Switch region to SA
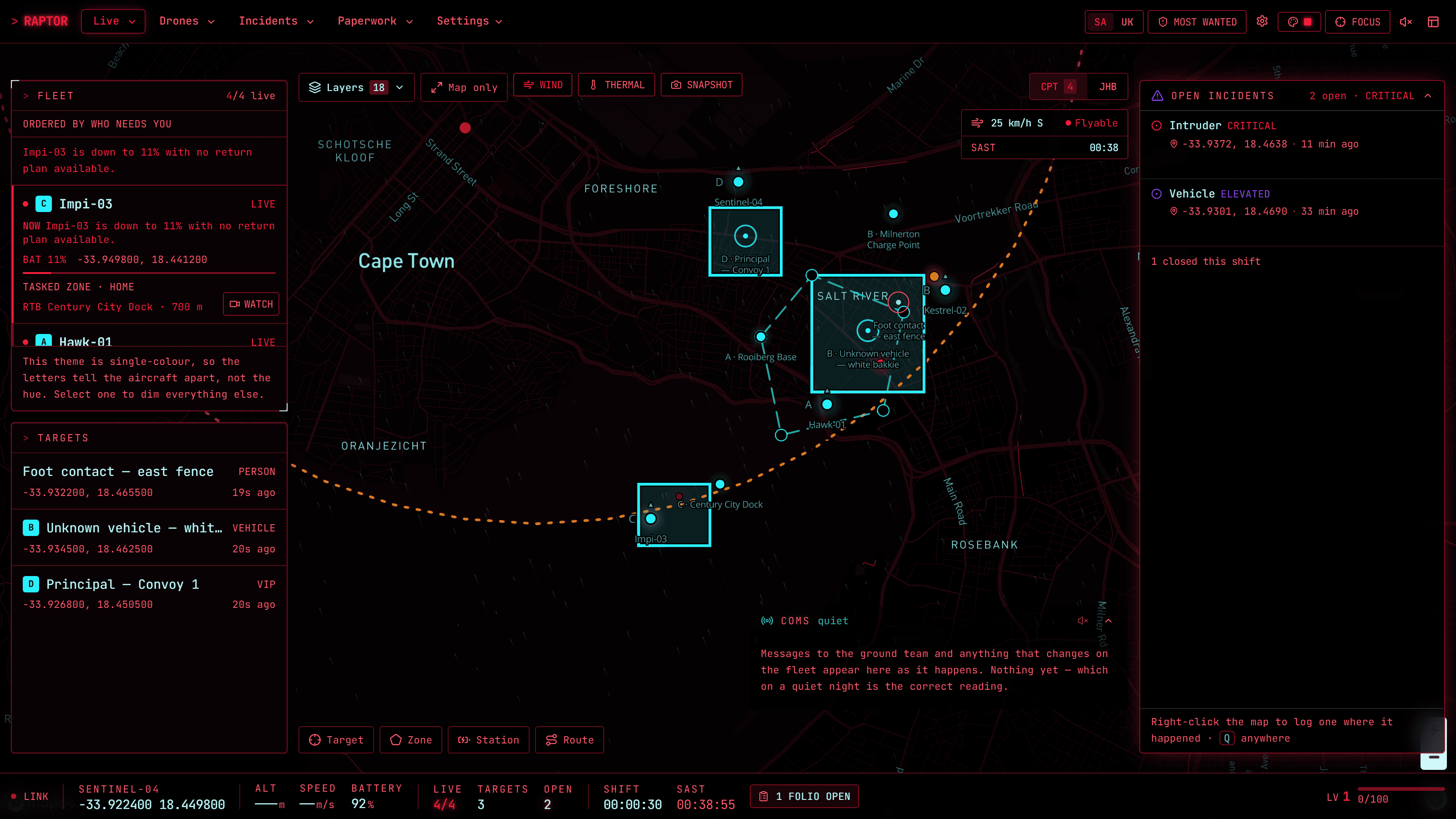Screen dimensions: 1456x819 point(1100,22)
